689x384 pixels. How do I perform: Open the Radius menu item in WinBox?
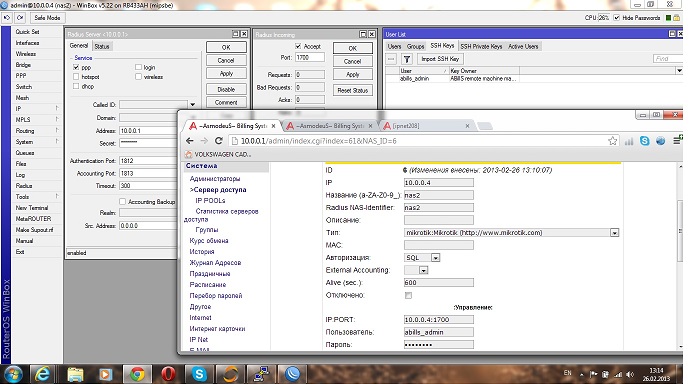[x=24, y=185]
